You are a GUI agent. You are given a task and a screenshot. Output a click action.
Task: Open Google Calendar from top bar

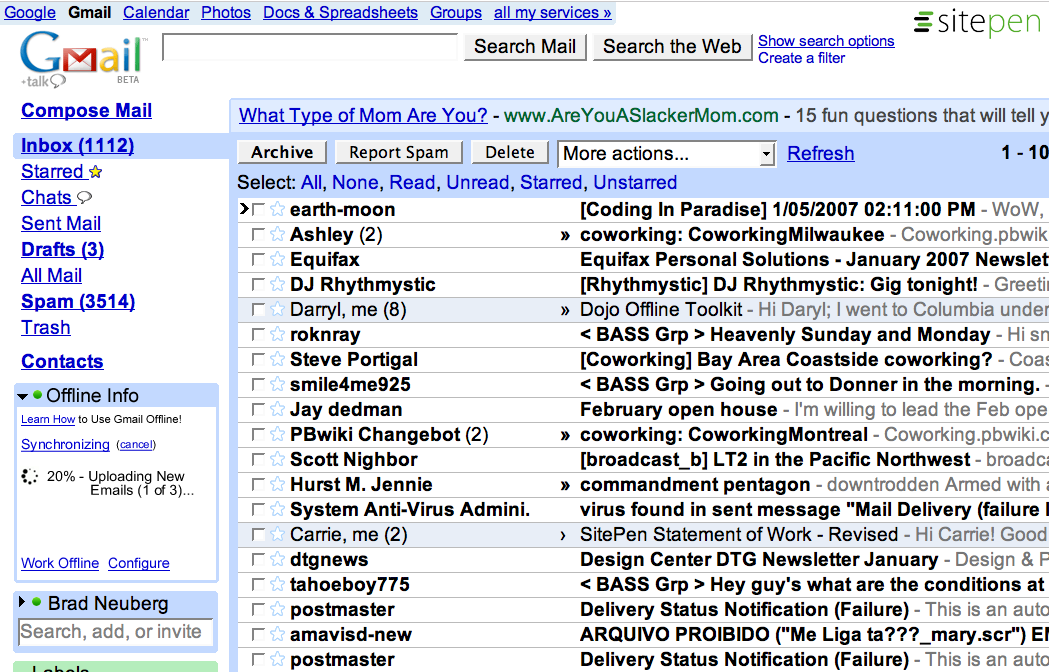(156, 13)
